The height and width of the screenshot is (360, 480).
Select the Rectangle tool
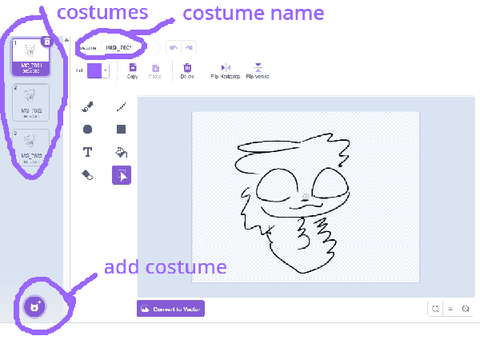tap(121, 129)
